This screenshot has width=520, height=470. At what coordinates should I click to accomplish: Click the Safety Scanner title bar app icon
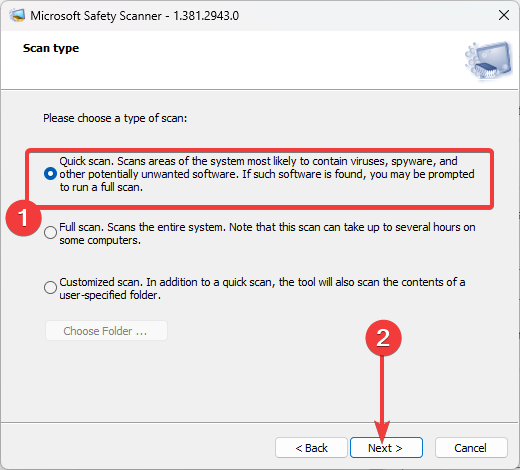(x=17, y=15)
